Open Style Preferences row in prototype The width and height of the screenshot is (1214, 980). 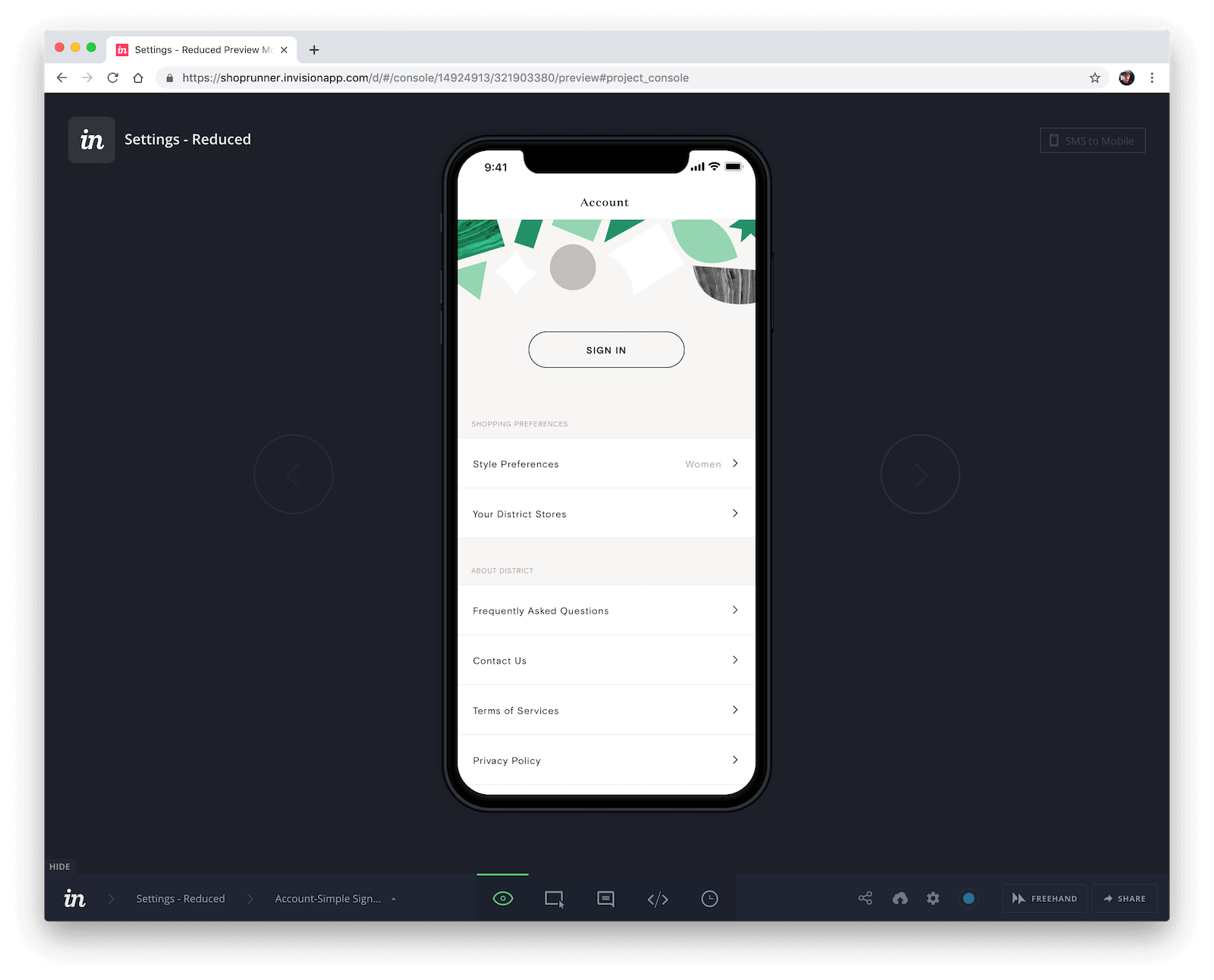(x=605, y=463)
